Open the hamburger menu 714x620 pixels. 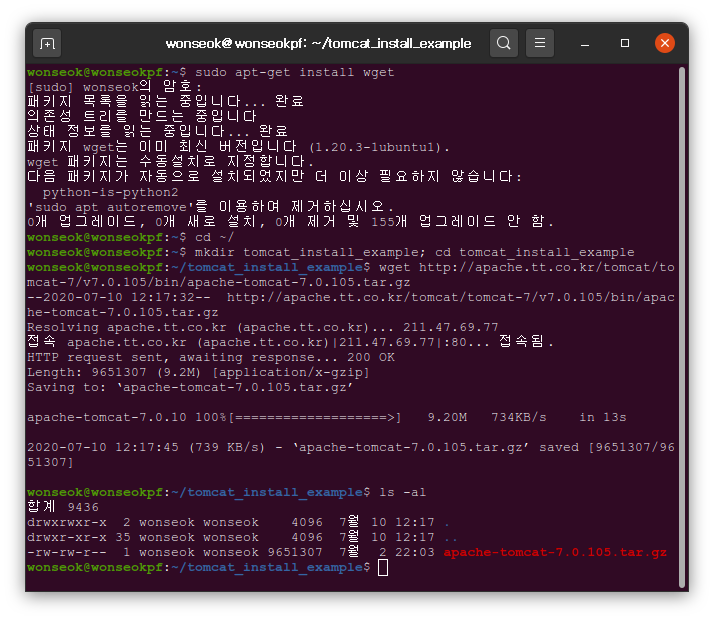pos(540,43)
